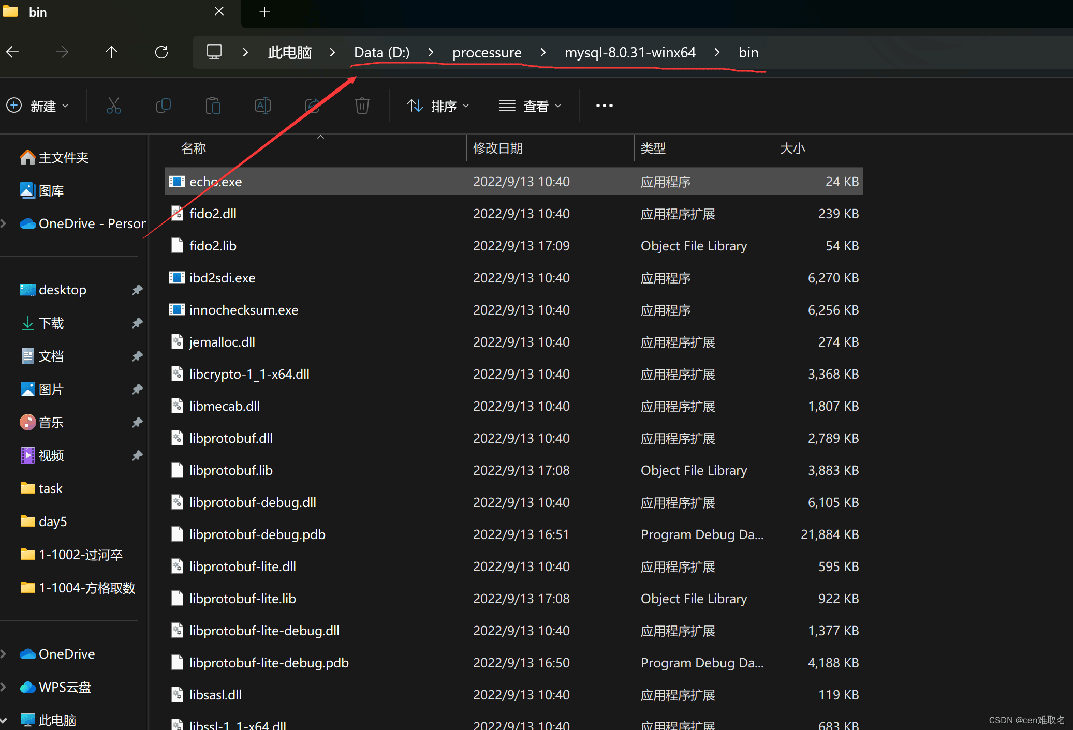Screen dimensions: 1073x730
Task: Click 此电脑 in the address bar
Action: tap(290, 52)
